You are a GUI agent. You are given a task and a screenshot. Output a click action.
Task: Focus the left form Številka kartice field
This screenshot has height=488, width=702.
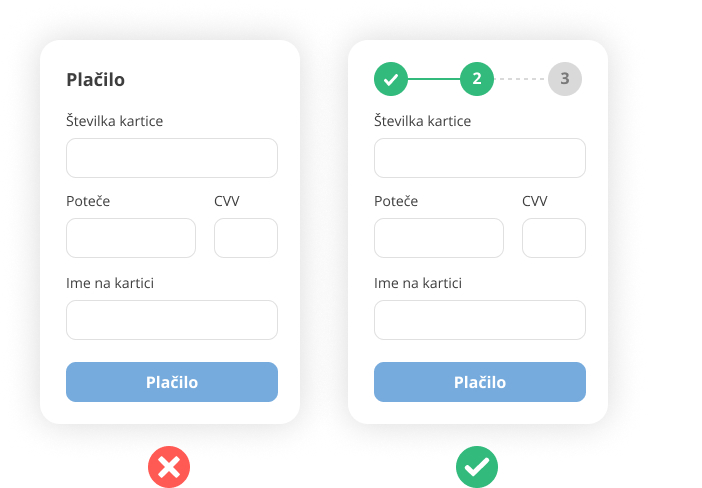[x=172, y=158]
